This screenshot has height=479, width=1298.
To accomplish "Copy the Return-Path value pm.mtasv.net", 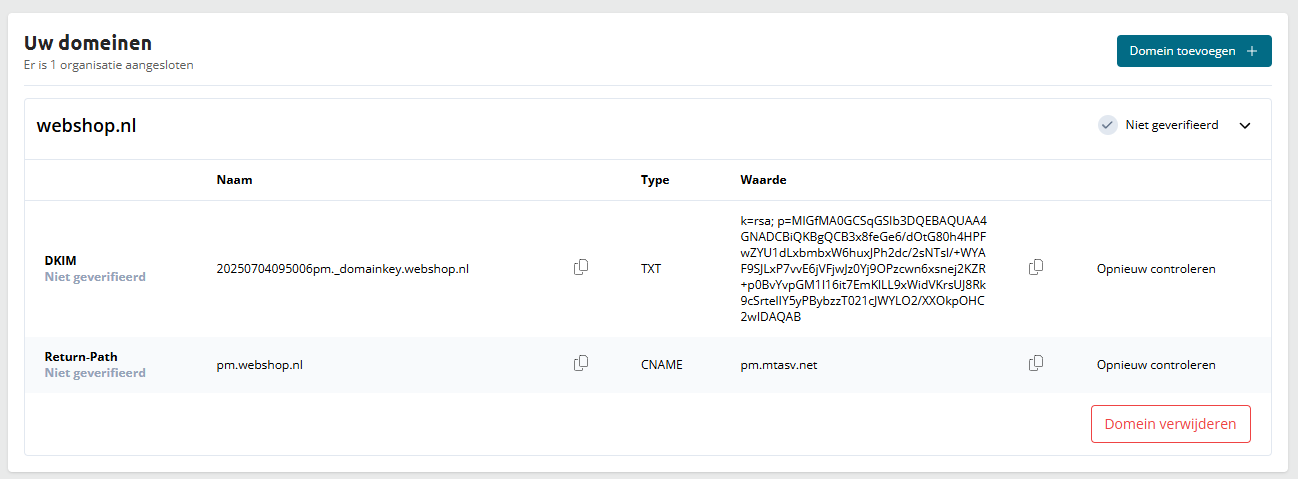I will pyautogui.click(x=1036, y=364).
